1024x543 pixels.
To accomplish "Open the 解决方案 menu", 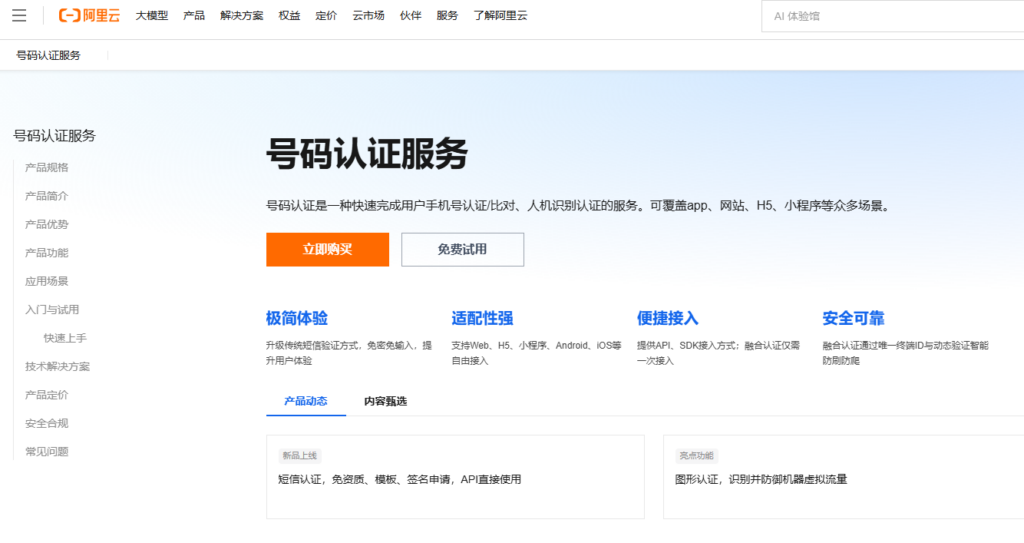I will (242, 16).
